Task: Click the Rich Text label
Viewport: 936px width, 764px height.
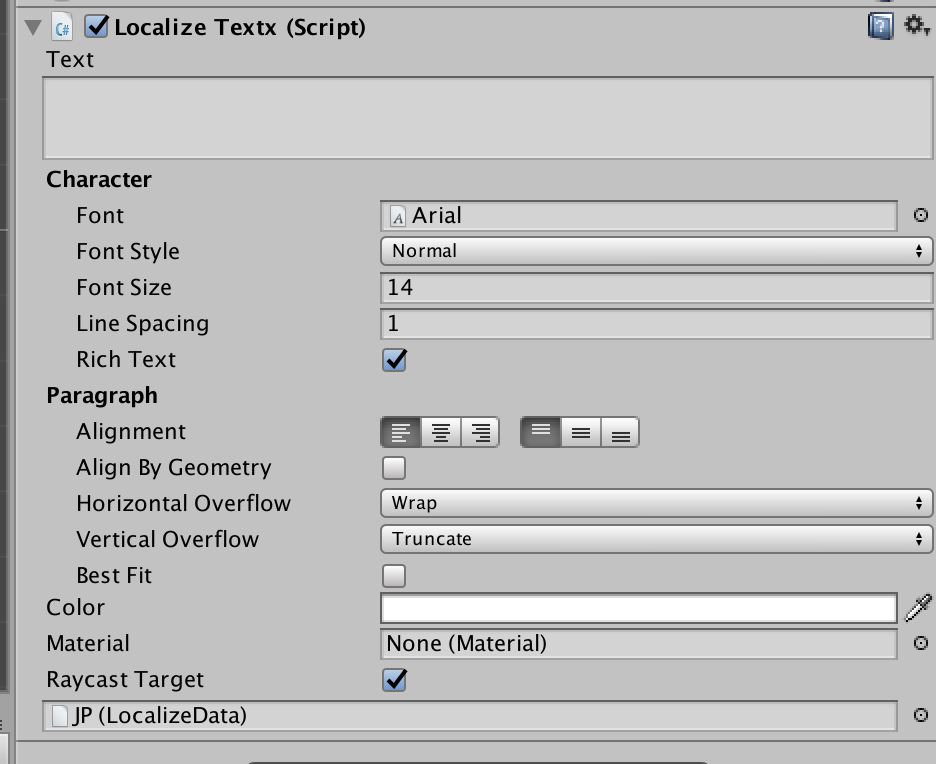Action: click(x=127, y=360)
